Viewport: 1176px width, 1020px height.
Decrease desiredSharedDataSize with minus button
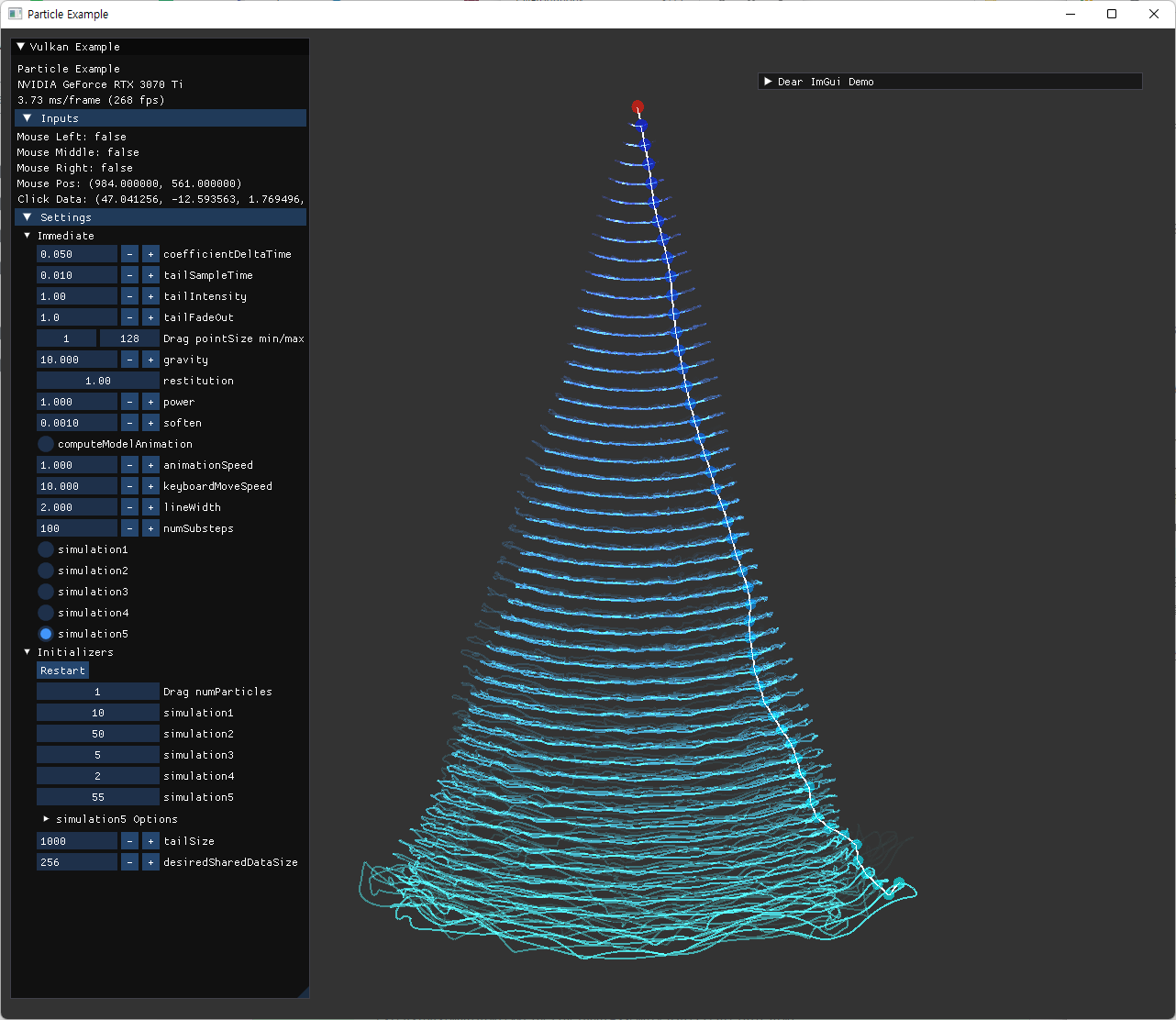(129, 862)
